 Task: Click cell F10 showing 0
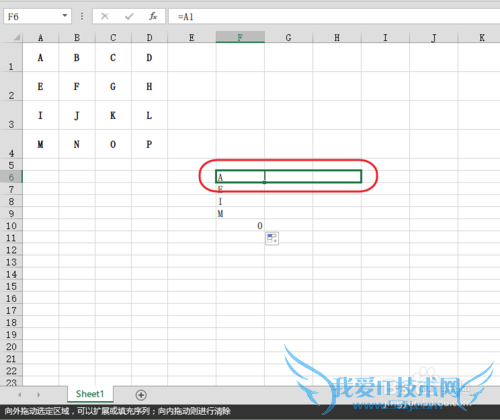[240, 226]
